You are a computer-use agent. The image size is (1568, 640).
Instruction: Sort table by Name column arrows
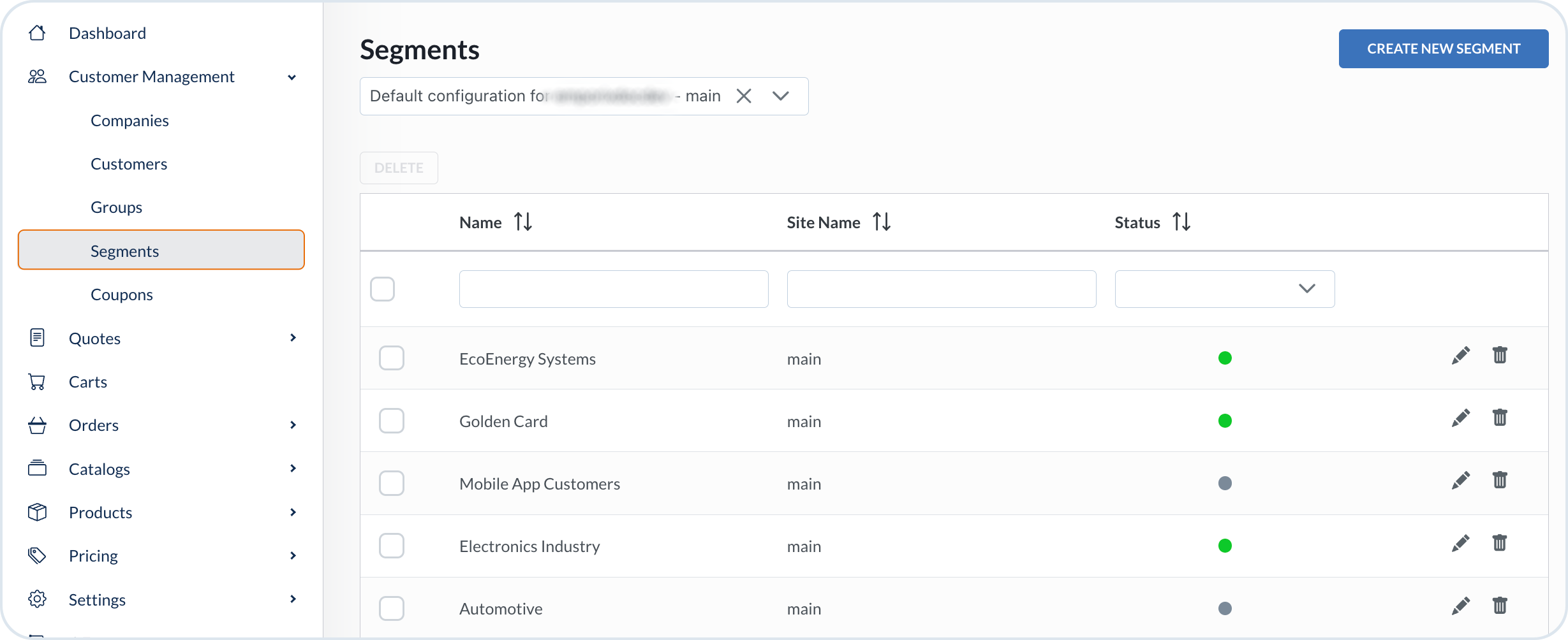[523, 222]
